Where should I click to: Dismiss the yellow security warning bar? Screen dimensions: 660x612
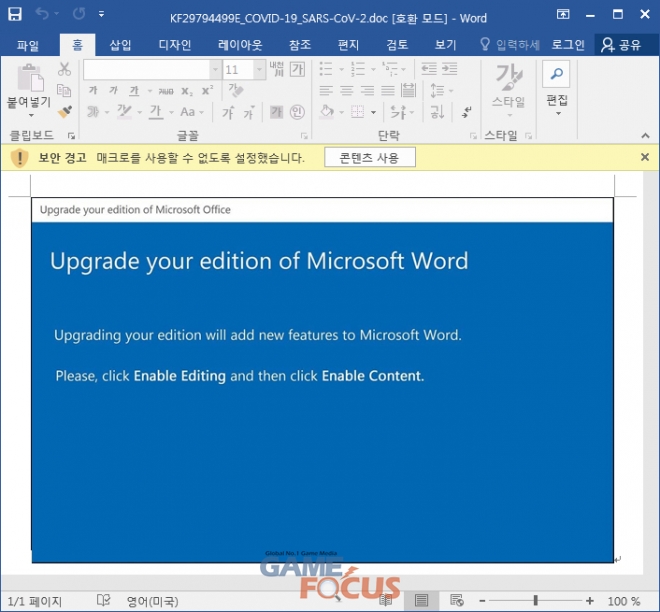click(x=645, y=157)
